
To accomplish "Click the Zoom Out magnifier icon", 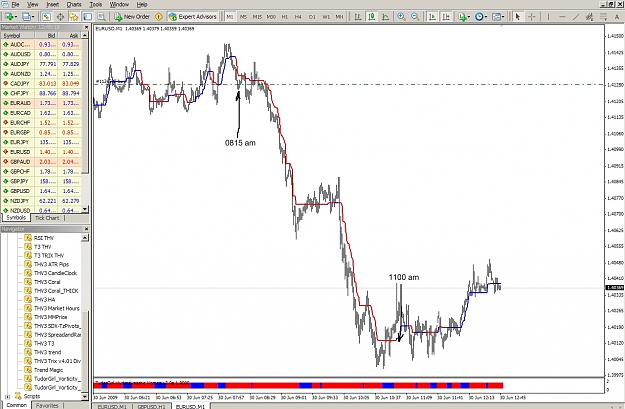I will [415, 17].
